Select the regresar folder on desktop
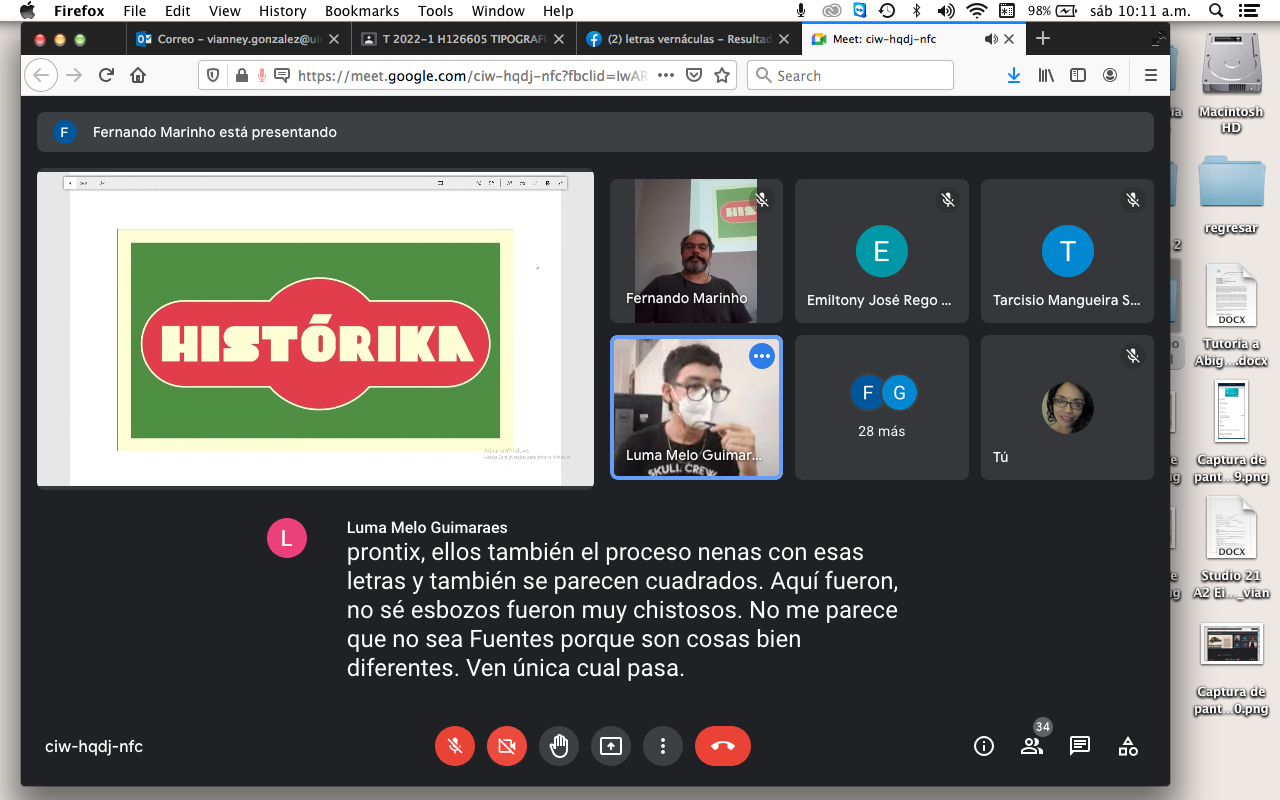This screenshot has height=800, width=1280. (1231, 195)
